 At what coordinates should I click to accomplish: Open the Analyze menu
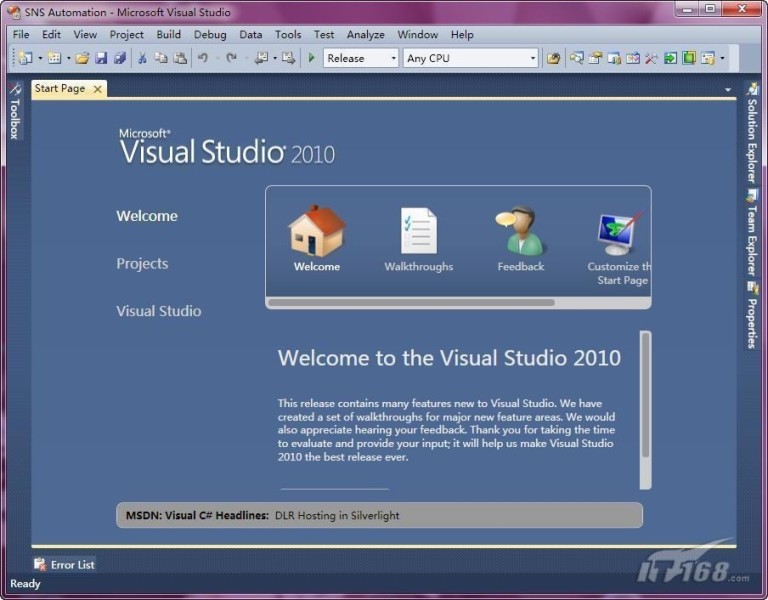(365, 34)
